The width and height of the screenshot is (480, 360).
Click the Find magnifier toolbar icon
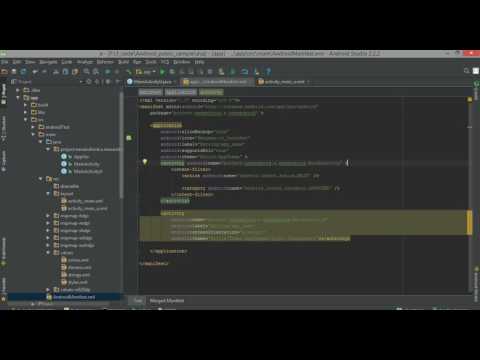pos(86,72)
